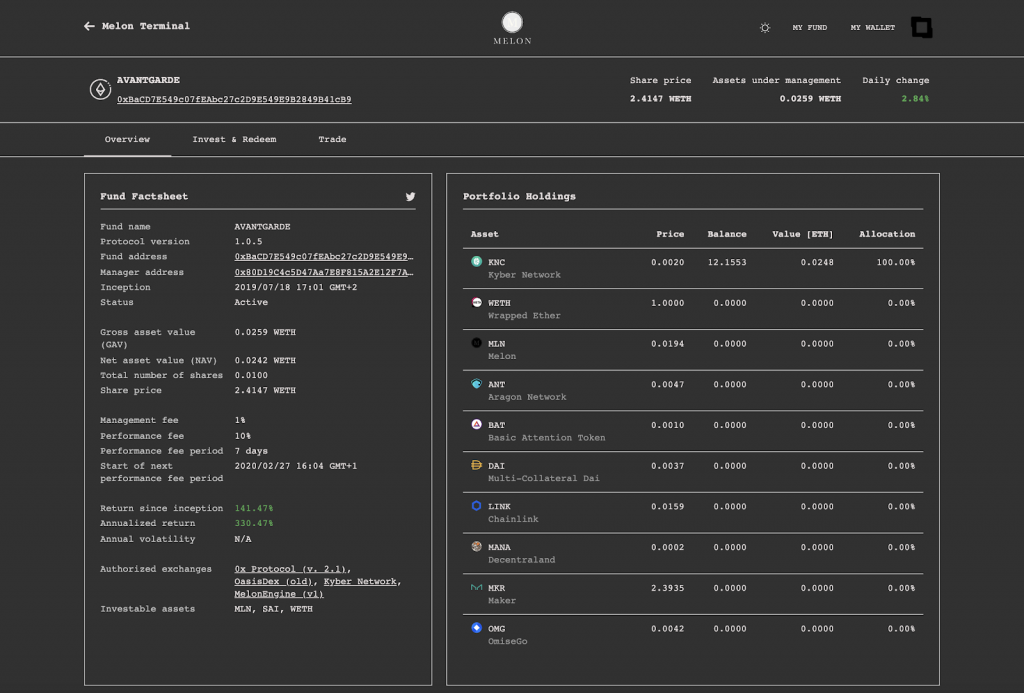The image size is (1024, 693).
Task: Click the Price column header
Action: coord(670,234)
